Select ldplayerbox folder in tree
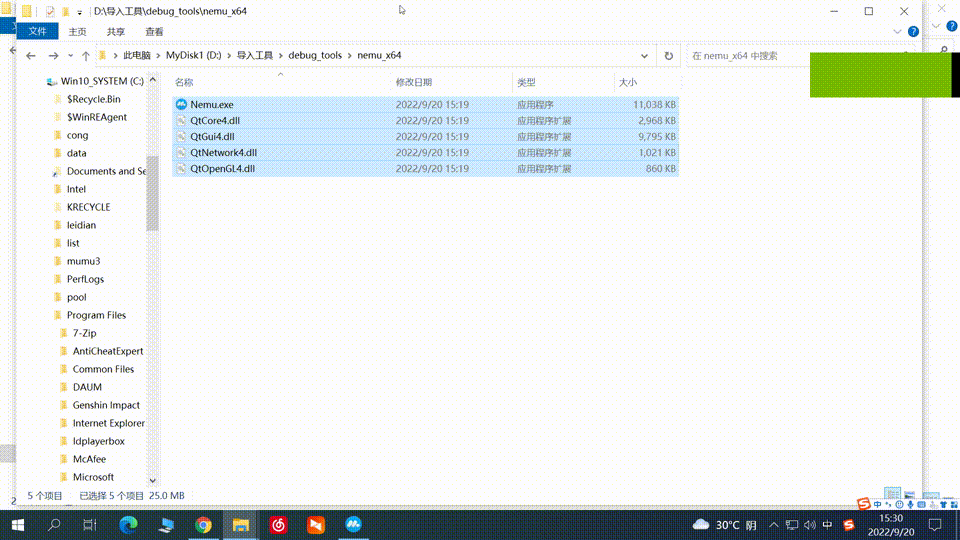This screenshot has height=540, width=960. point(99,441)
